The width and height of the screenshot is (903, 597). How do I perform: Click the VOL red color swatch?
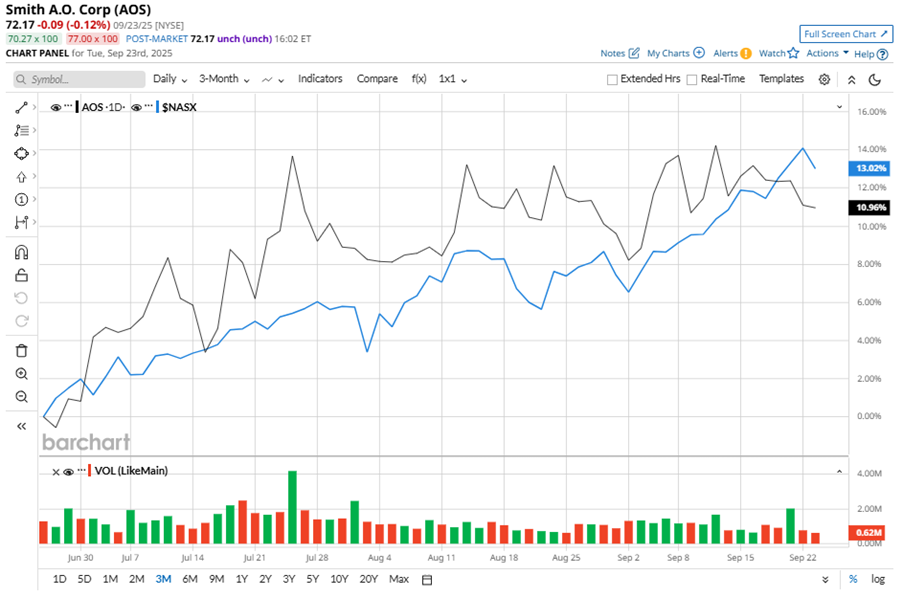click(x=90, y=471)
